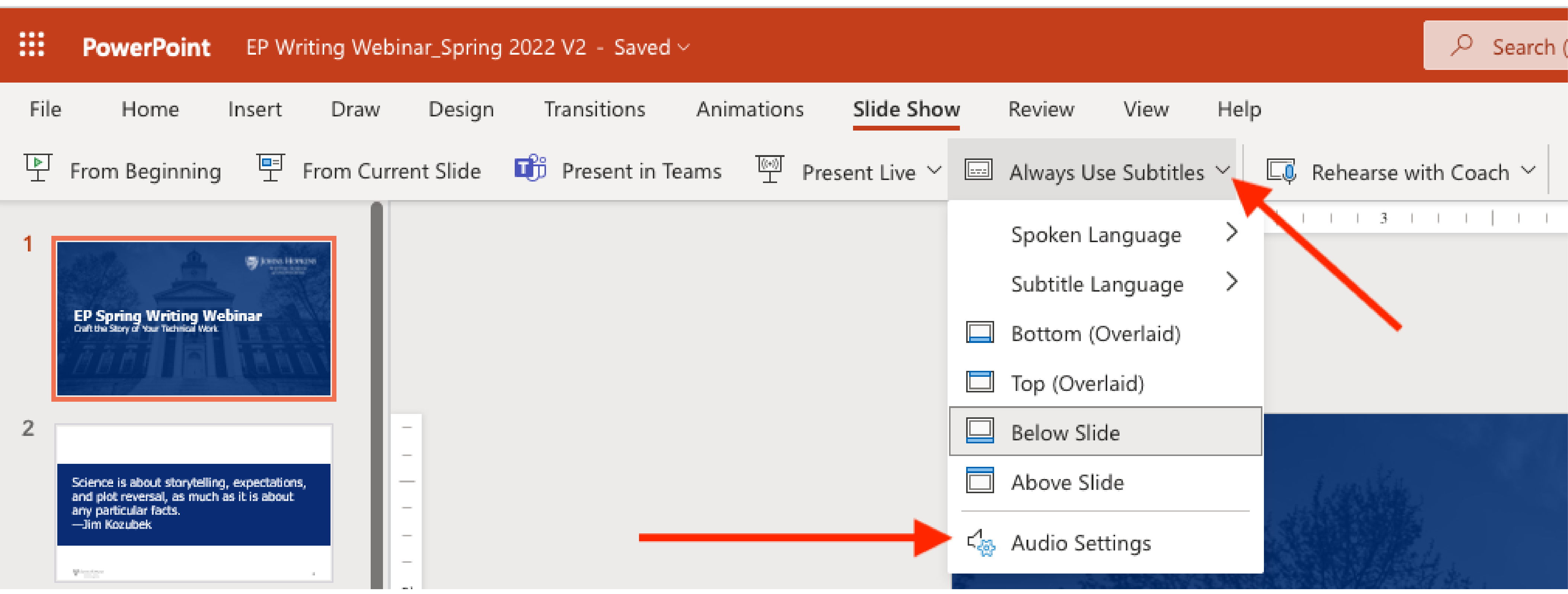Open the Transitions tab
Screen dimensions: 1568x594
click(x=595, y=109)
